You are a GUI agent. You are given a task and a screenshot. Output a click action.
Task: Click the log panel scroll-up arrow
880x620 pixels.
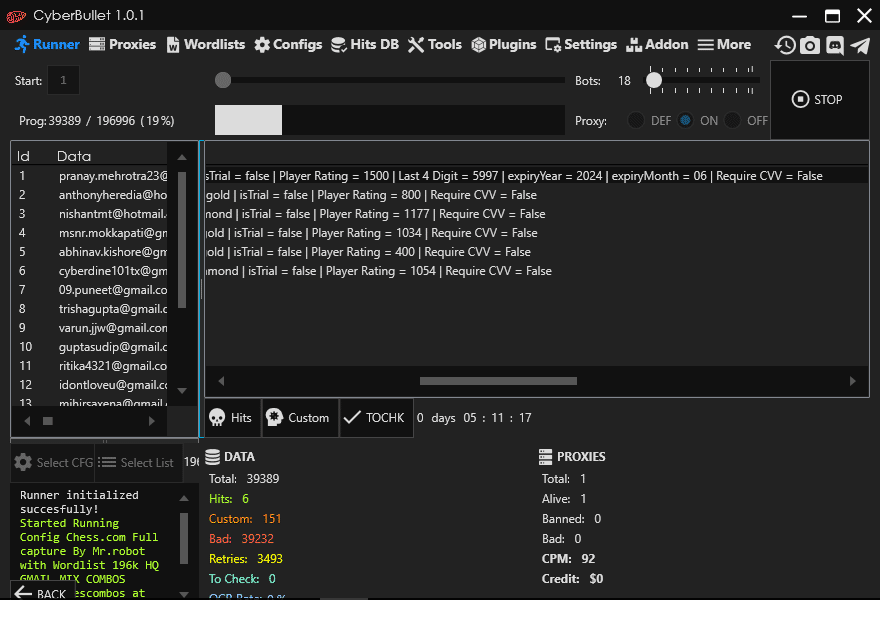coord(184,498)
